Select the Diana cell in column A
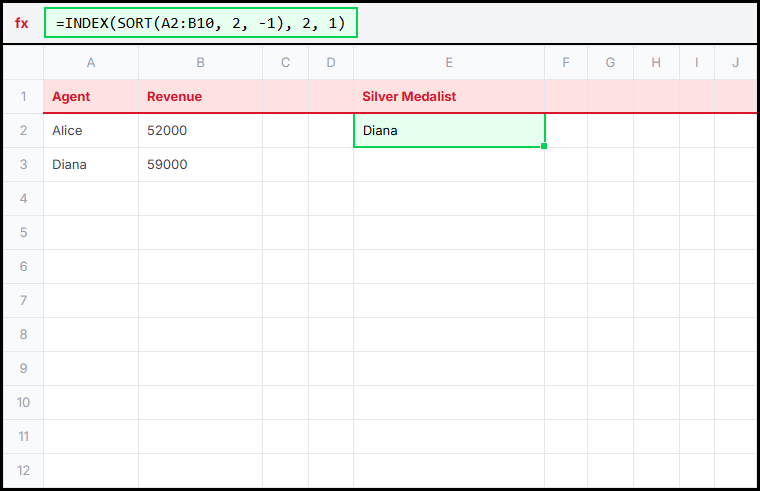This screenshot has width=760, height=491. (x=91, y=165)
